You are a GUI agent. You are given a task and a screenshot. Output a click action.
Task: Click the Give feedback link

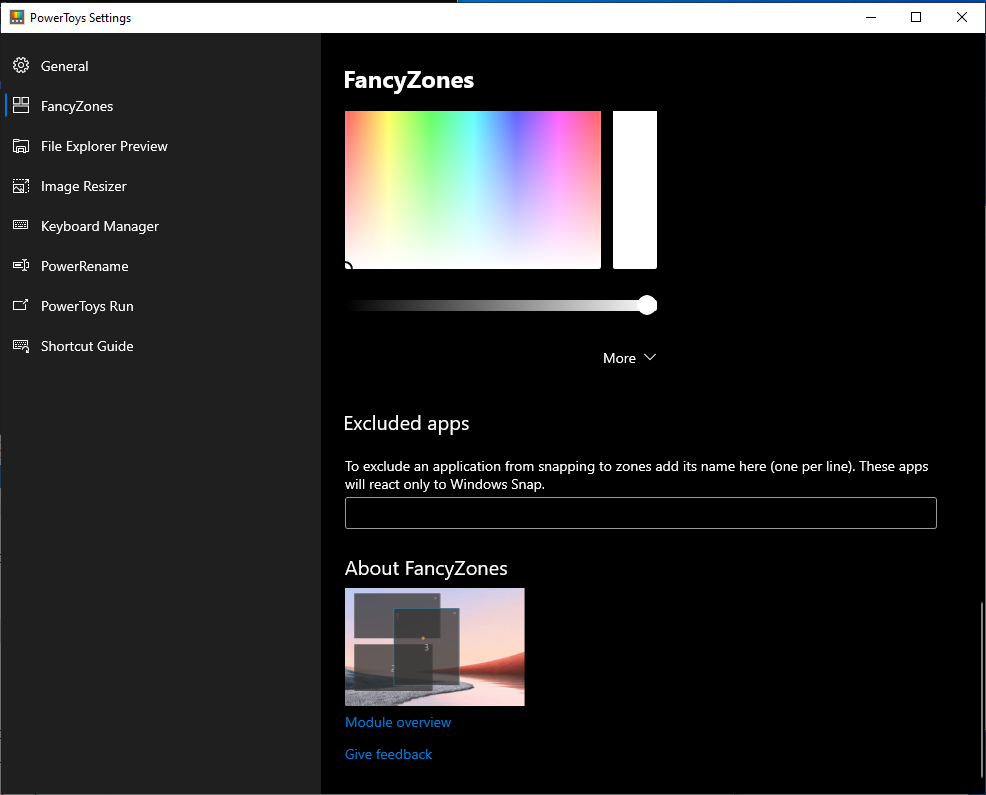(389, 755)
